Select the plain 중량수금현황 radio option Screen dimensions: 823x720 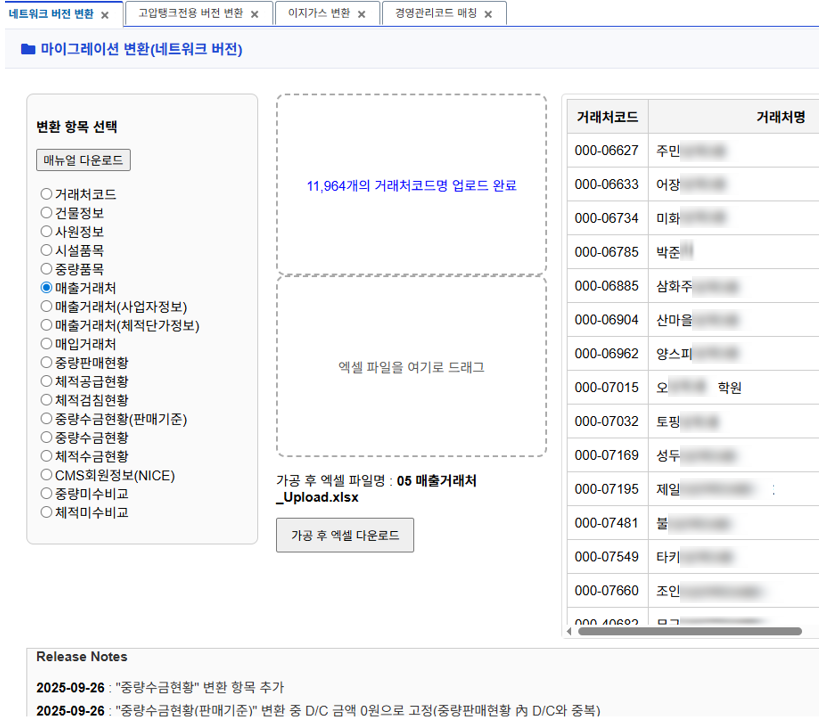click(46, 438)
